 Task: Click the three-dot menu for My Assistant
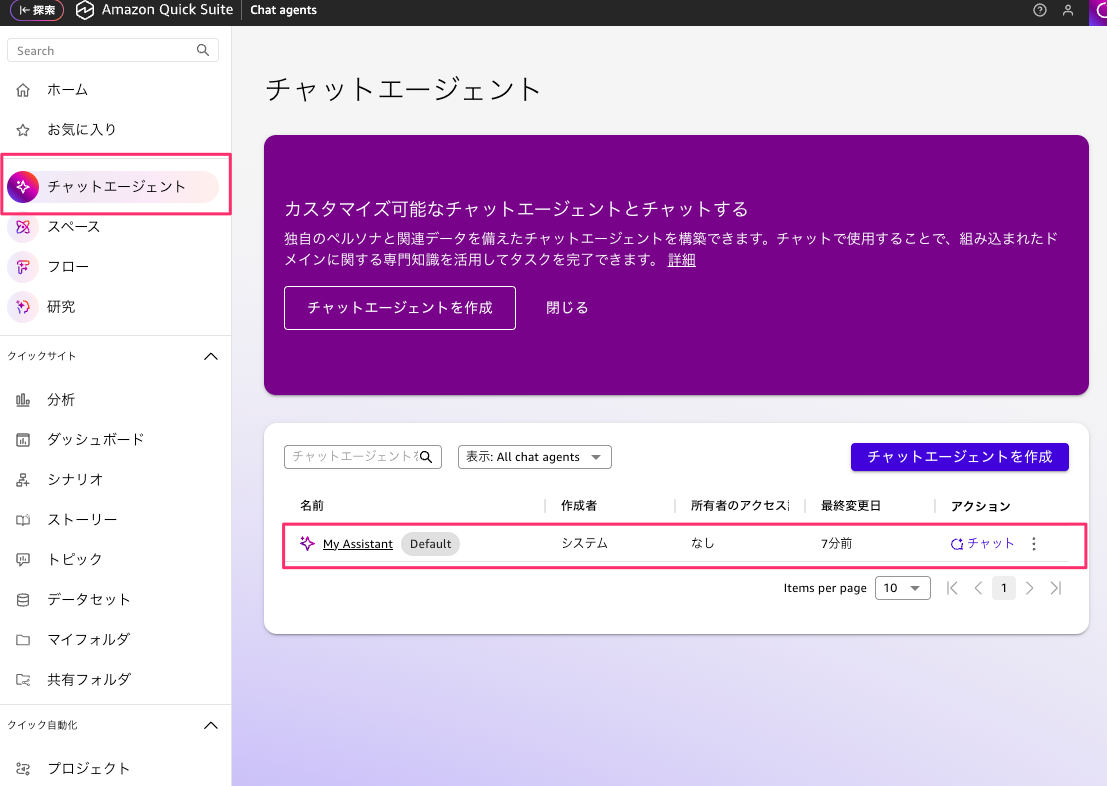point(1034,544)
